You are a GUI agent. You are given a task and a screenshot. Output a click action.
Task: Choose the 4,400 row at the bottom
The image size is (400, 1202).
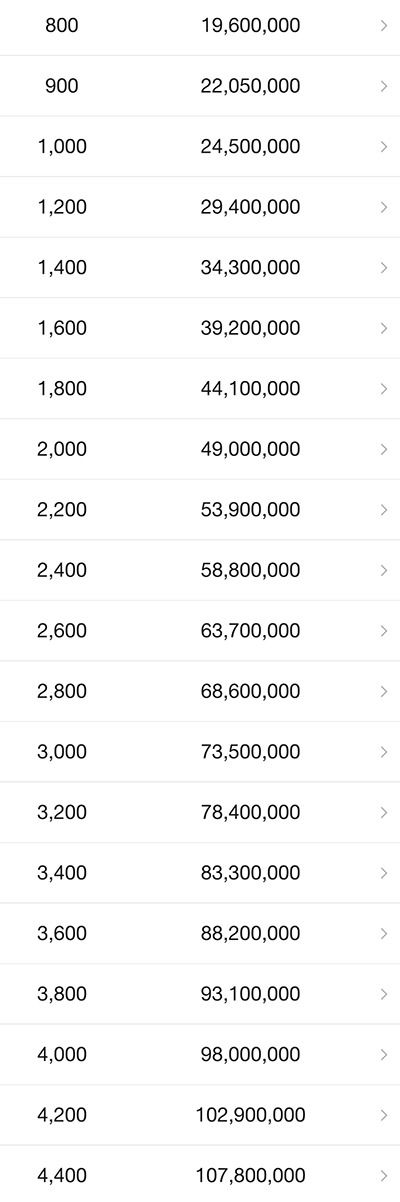pyautogui.click(x=200, y=1174)
